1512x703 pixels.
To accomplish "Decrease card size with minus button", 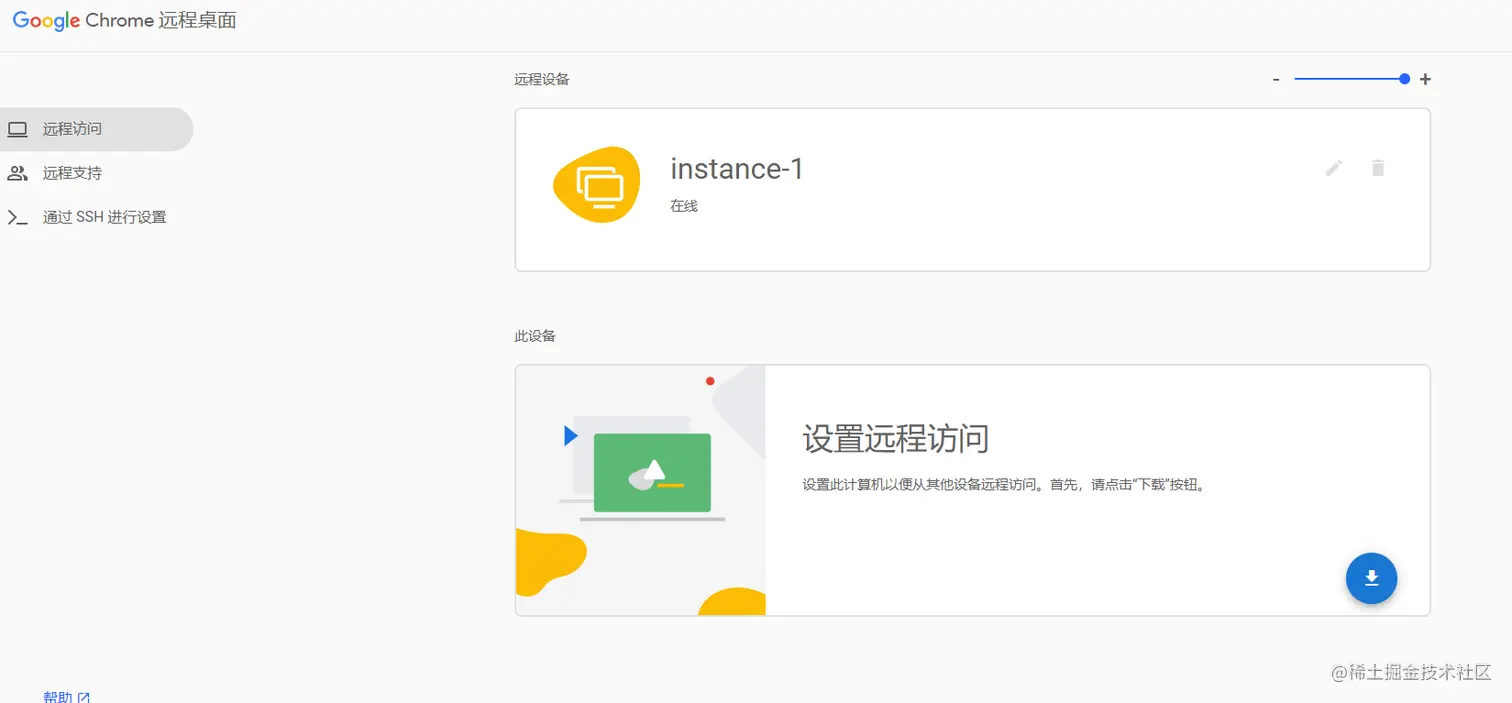I will point(1276,79).
